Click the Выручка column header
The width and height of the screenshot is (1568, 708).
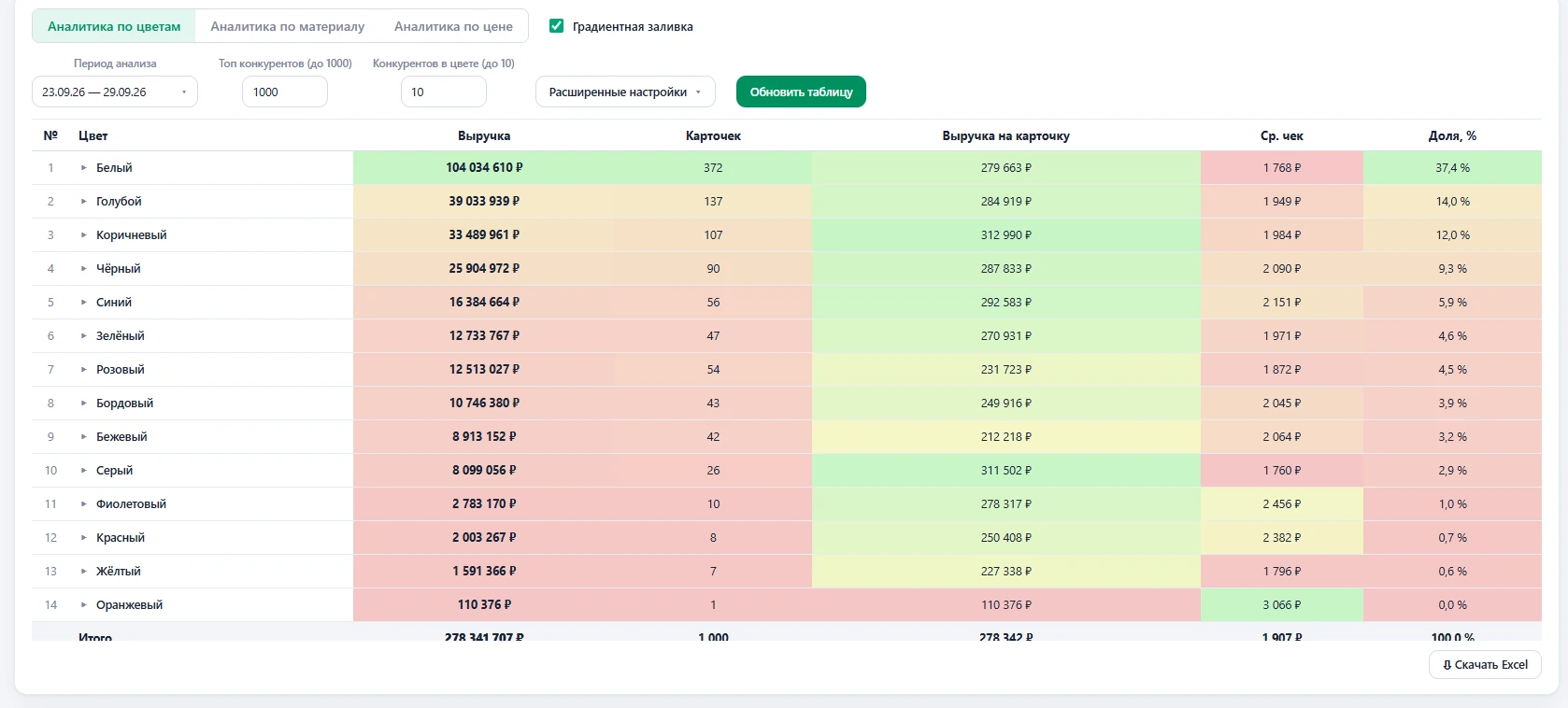tap(484, 135)
